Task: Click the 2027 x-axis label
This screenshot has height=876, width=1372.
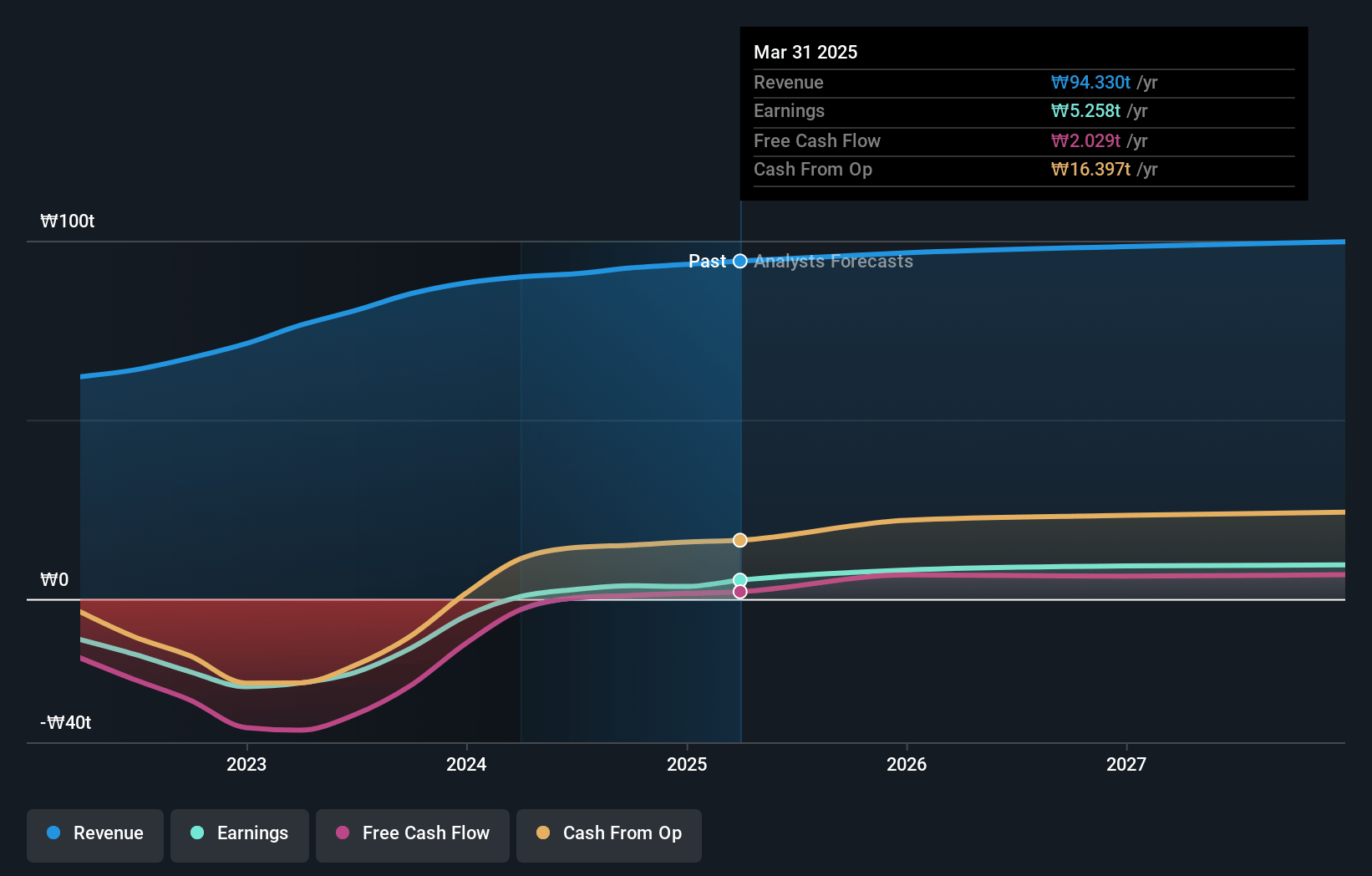Action: 1126,764
